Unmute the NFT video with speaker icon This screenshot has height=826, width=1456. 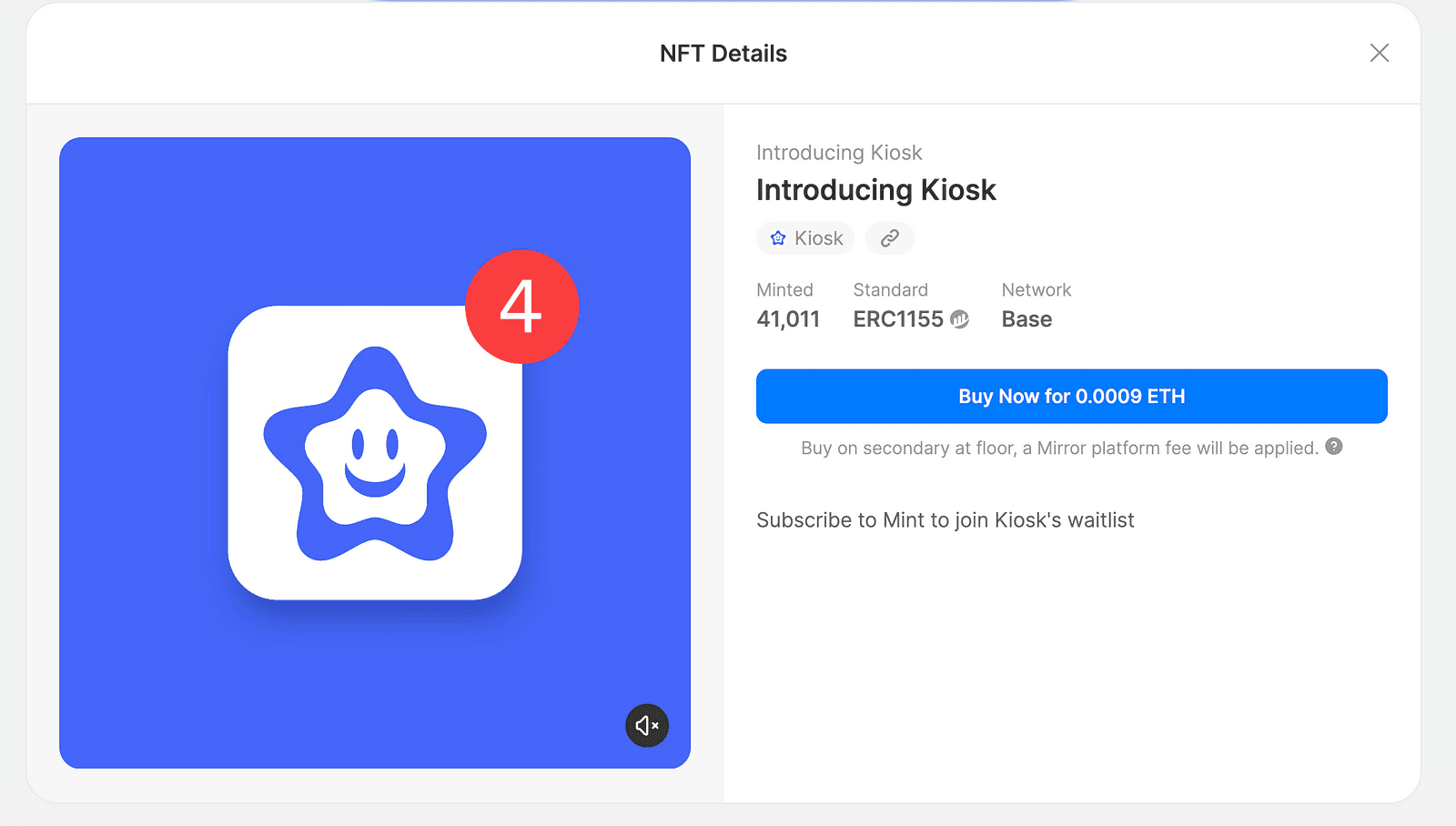(x=647, y=726)
